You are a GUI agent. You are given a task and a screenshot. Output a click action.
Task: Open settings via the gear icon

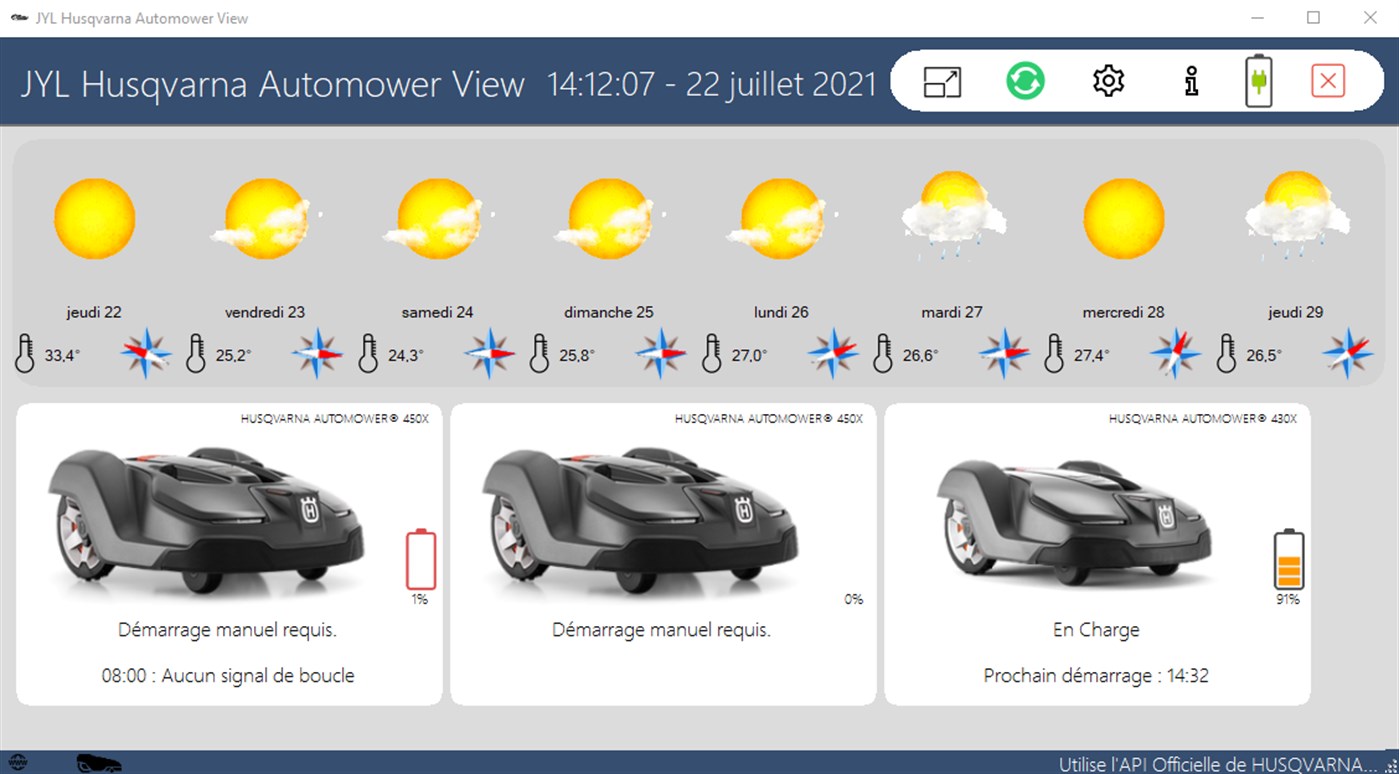pos(1108,81)
